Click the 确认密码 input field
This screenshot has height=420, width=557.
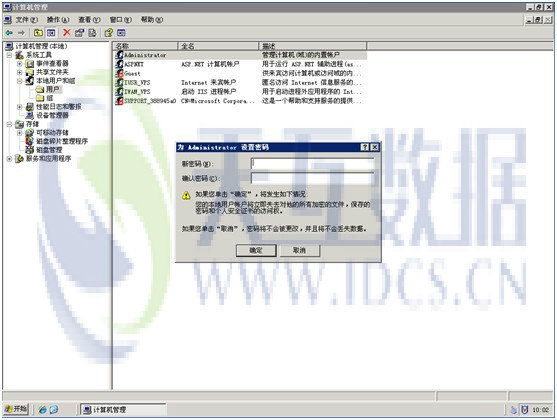312,178
